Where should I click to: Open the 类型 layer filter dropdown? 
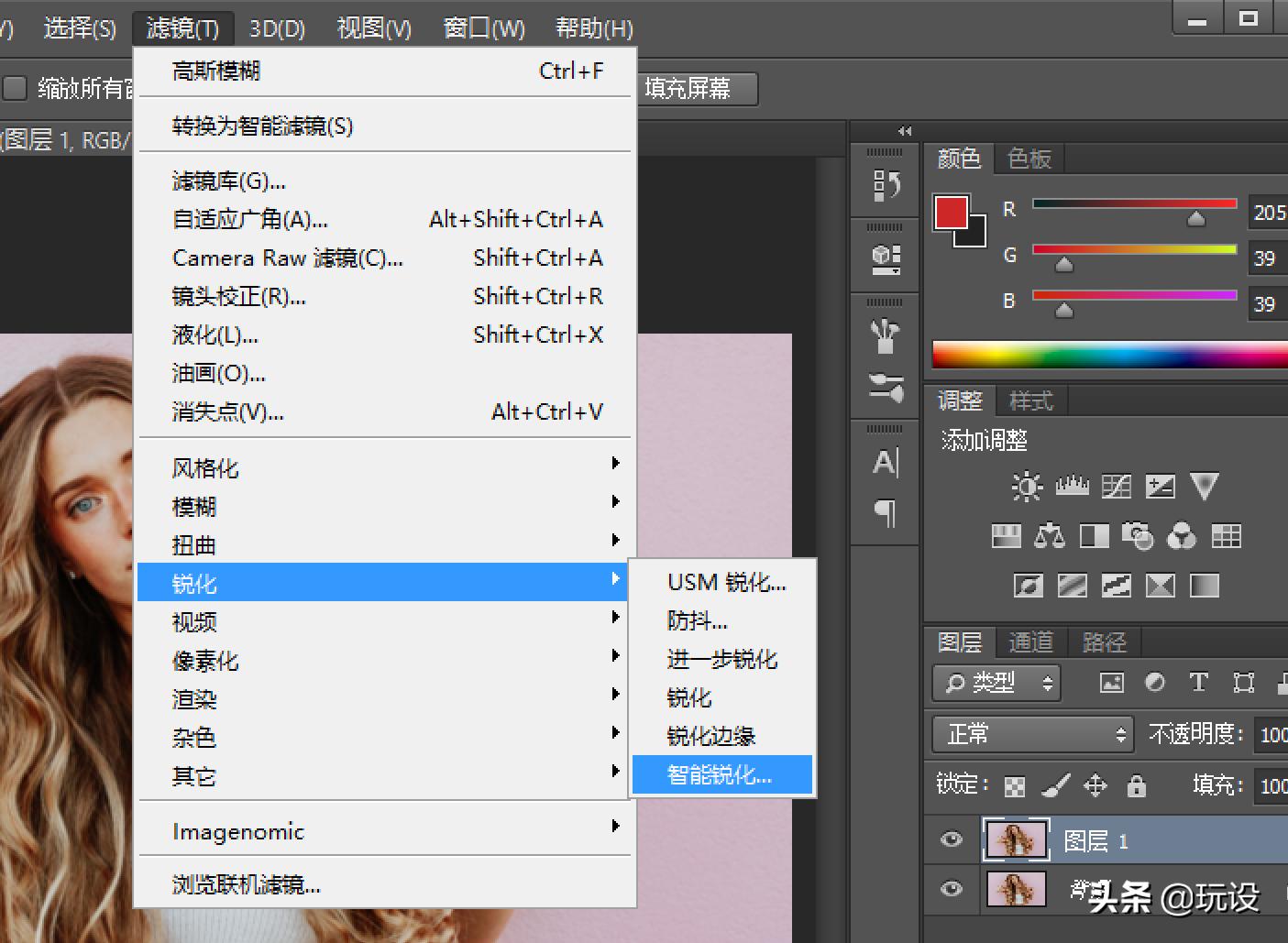[996, 683]
